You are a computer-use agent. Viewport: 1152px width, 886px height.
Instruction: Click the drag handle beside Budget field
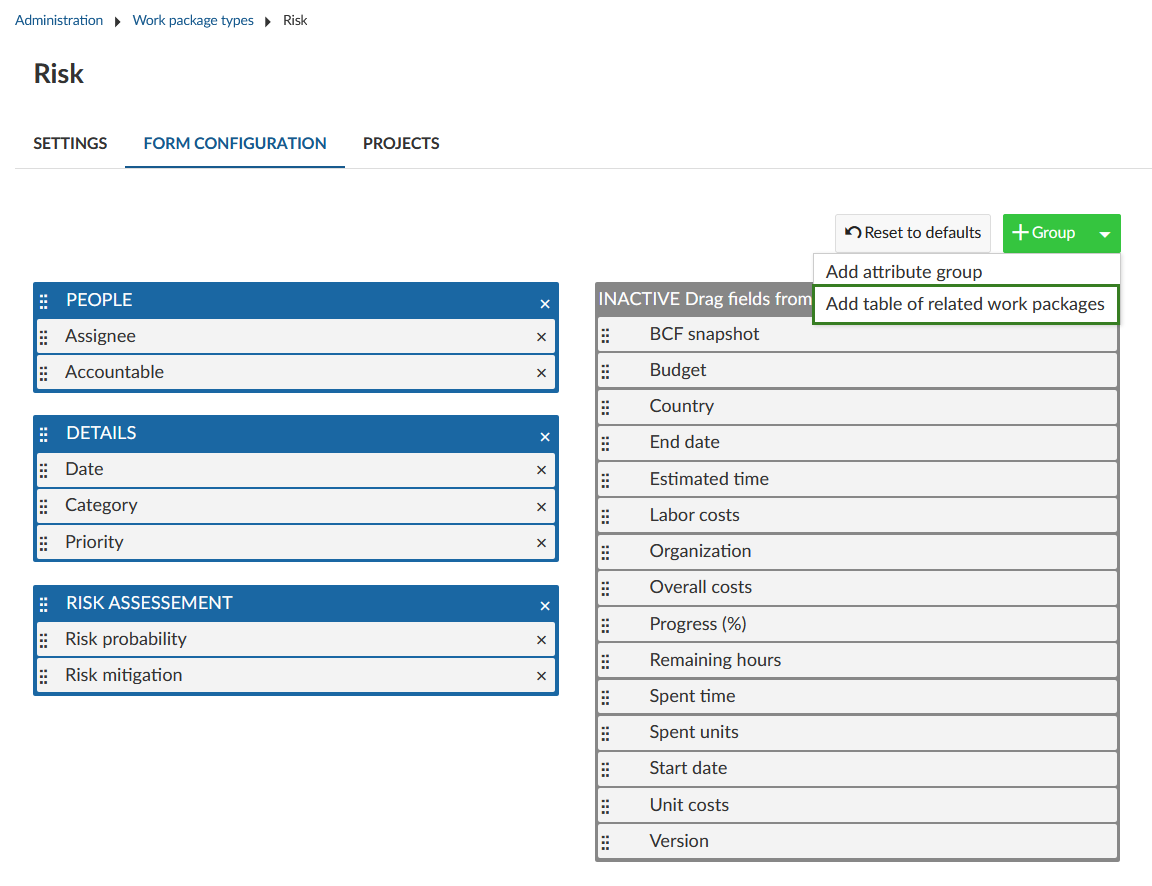(605, 372)
